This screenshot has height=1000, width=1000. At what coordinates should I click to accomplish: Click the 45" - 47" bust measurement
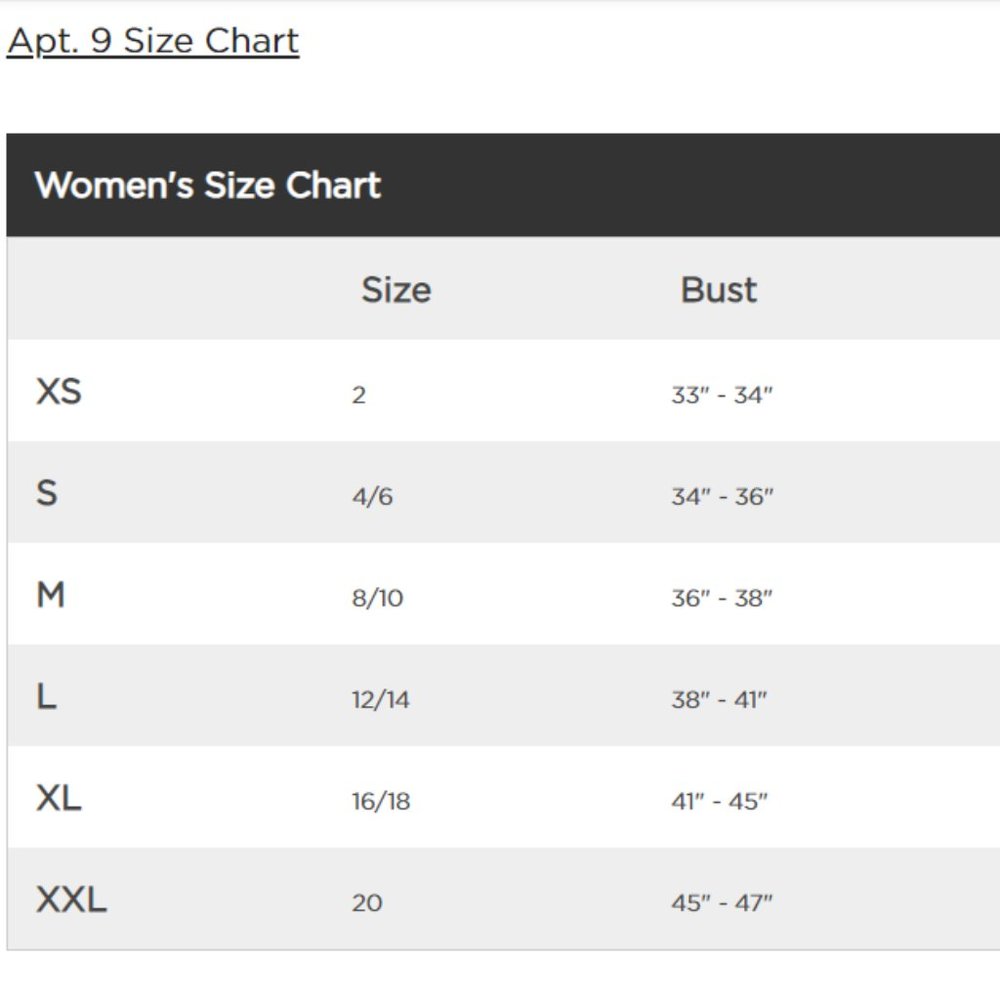pyautogui.click(x=722, y=903)
